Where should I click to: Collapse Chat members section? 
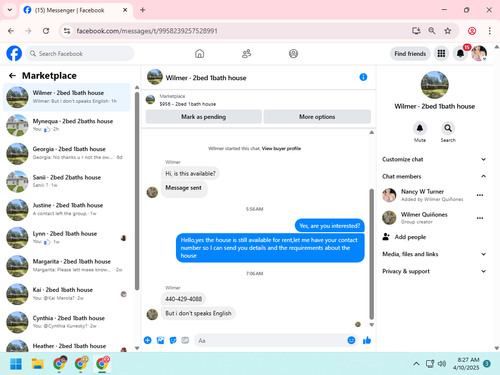[x=434, y=176]
